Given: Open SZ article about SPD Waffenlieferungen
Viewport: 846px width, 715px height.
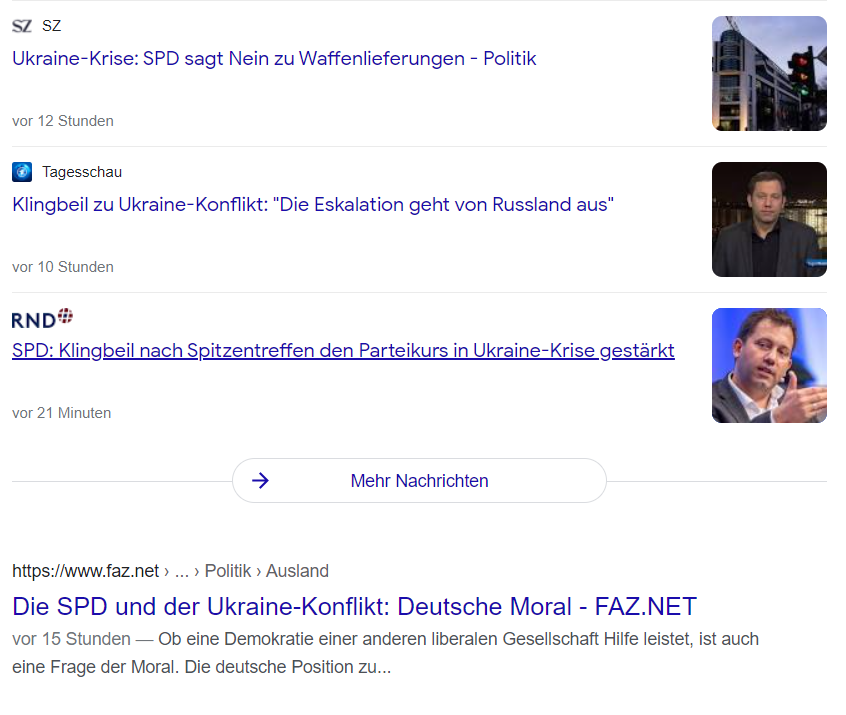Looking at the screenshot, I should 274,58.
